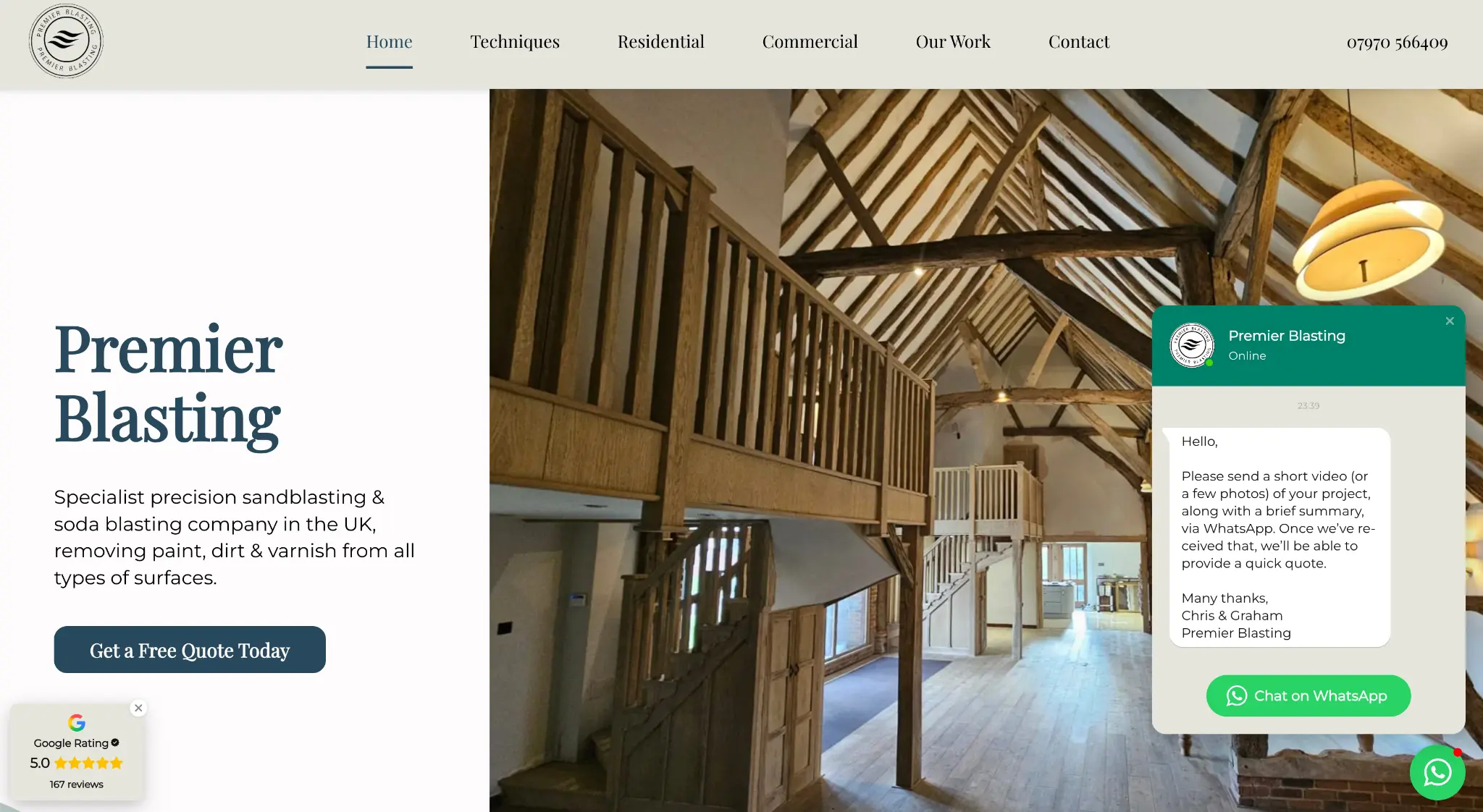Click the five gold stars rating
1483x812 pixels.
(89, 763)
